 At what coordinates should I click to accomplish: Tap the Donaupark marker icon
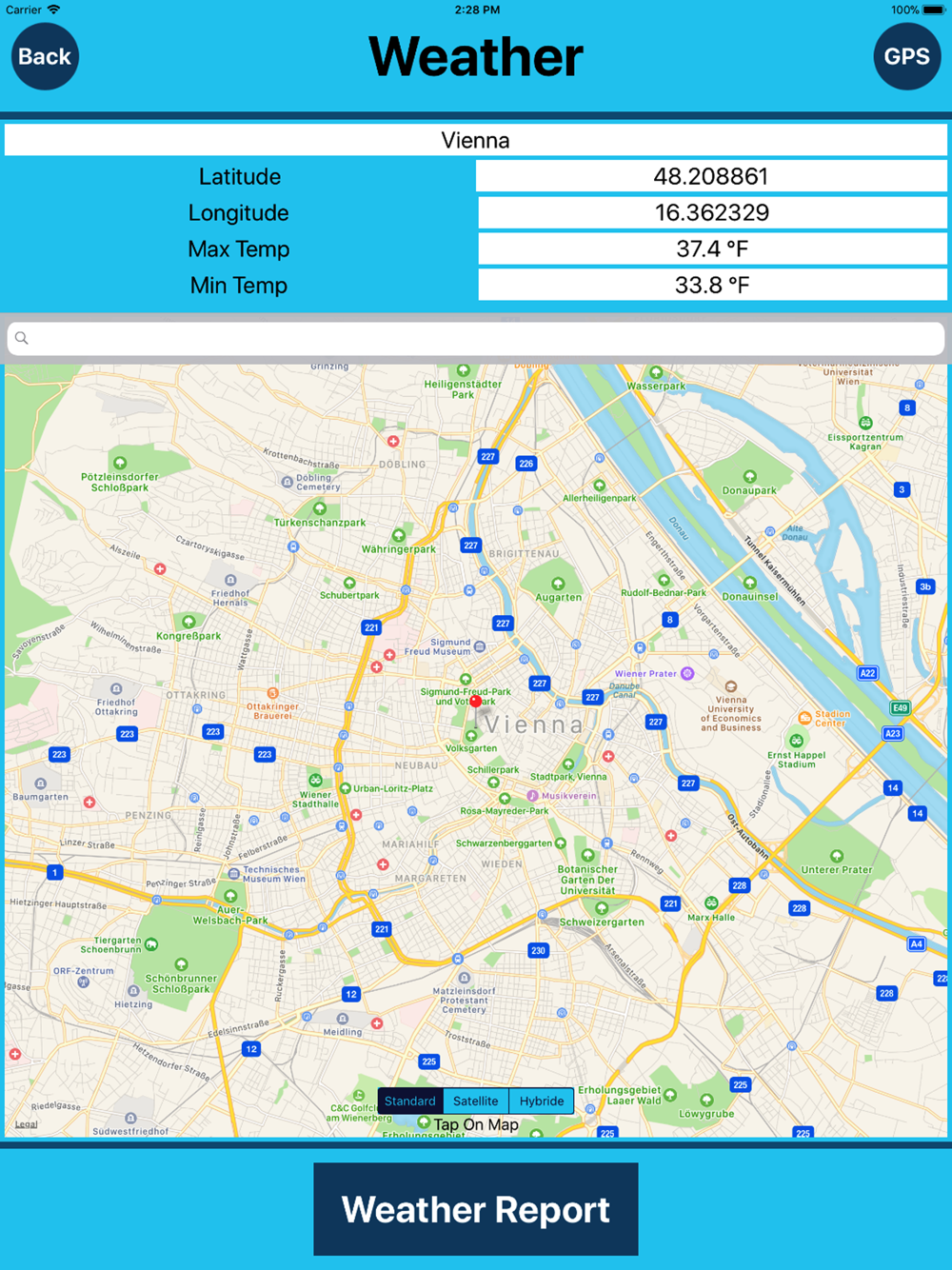750,477
